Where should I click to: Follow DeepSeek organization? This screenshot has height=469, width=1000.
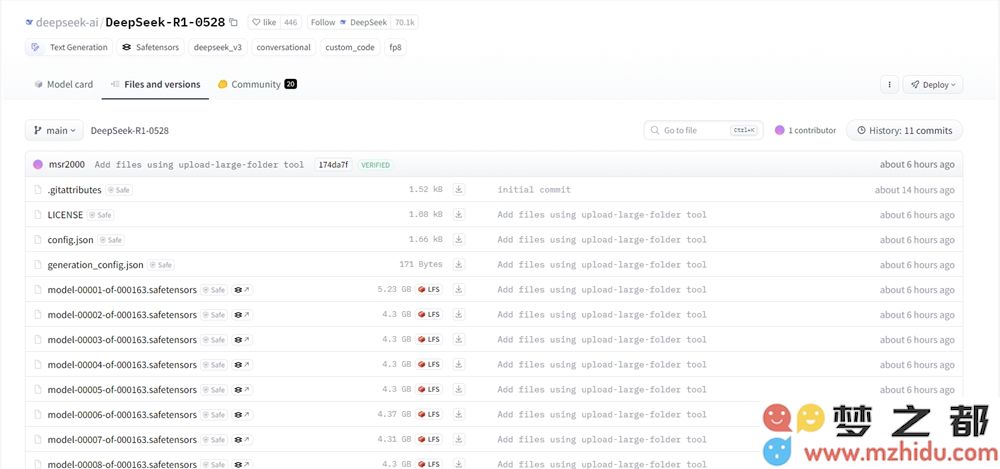click(349, 22)
